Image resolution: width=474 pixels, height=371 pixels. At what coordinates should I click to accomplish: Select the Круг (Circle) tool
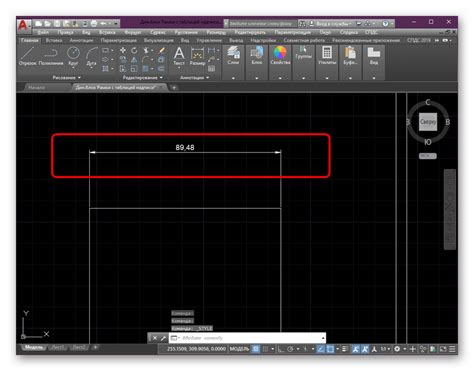73,56
